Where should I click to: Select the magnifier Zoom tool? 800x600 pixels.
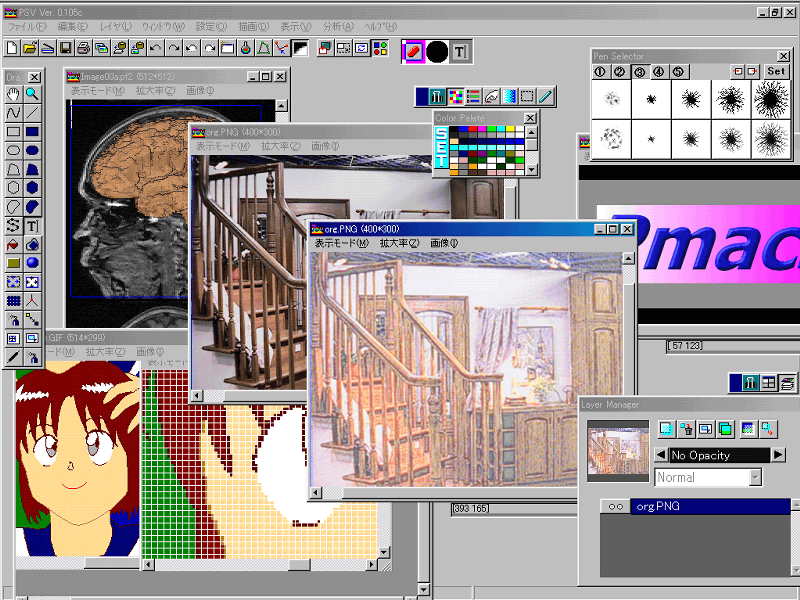[x=32, y=94]
